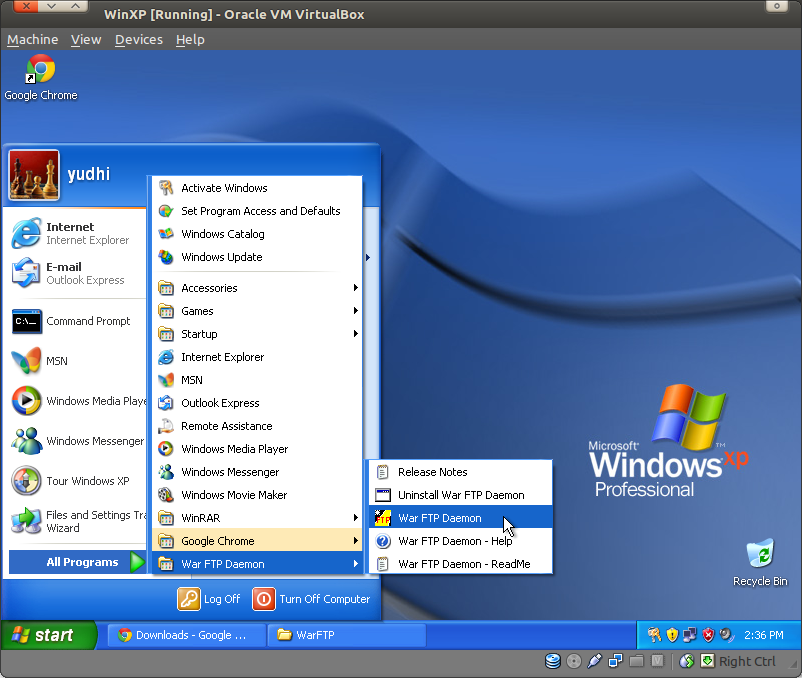This screenshot has width=802, height=678.
Task: Click the All Programs button
Action: click(x=77, y=562)
